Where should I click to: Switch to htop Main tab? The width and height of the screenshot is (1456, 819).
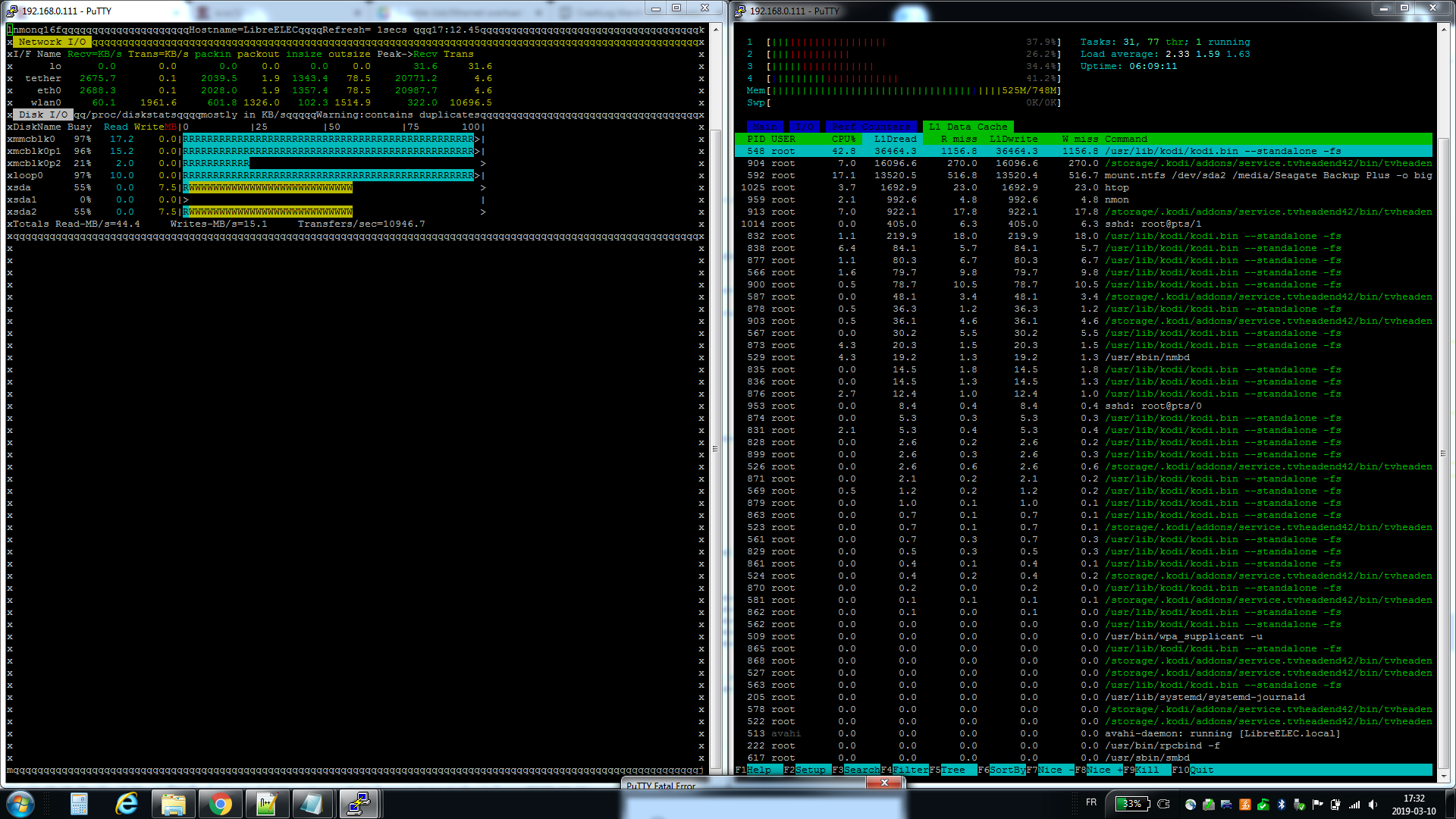point(764,127)
